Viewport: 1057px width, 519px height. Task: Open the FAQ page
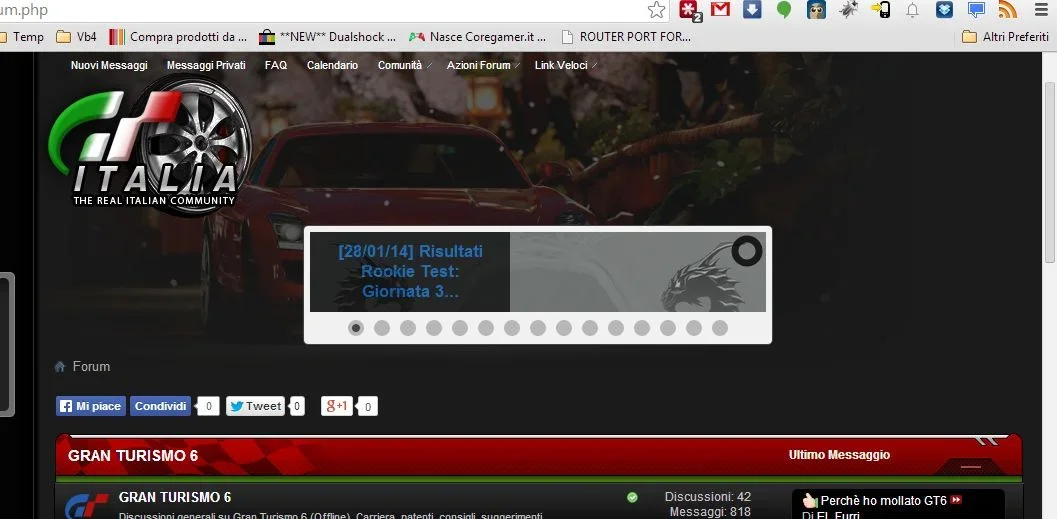coord(276,65)
